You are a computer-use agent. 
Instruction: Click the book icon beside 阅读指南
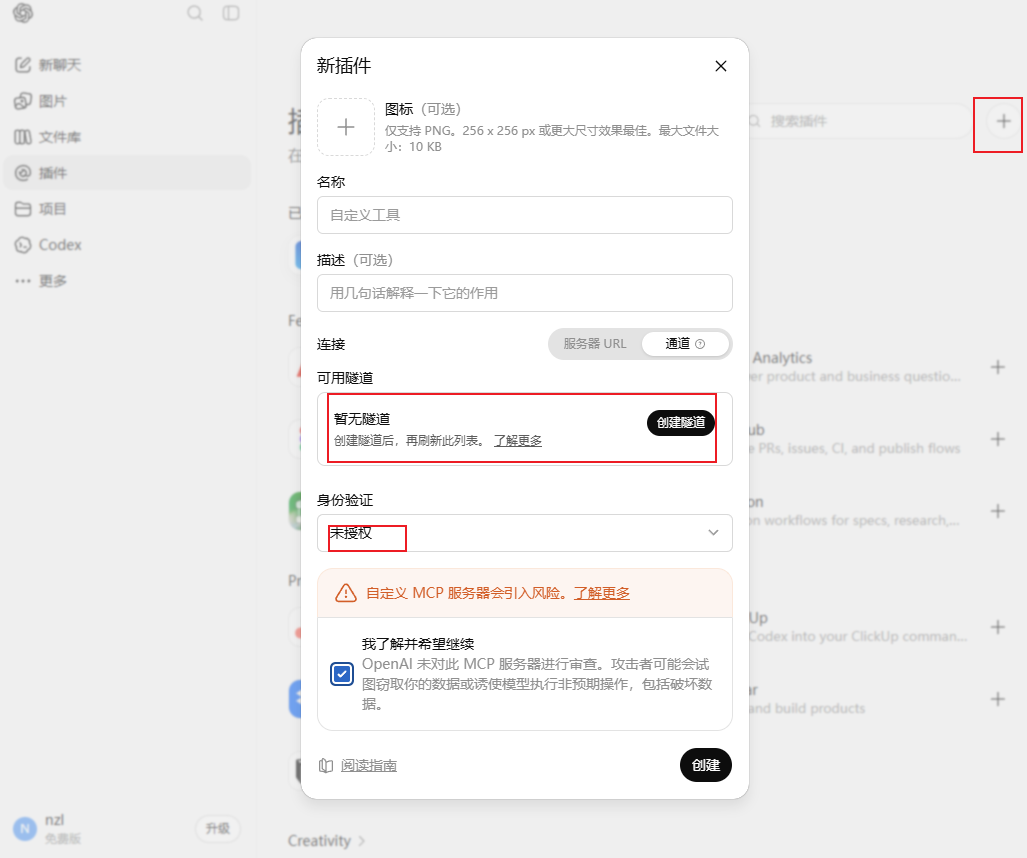326,766
